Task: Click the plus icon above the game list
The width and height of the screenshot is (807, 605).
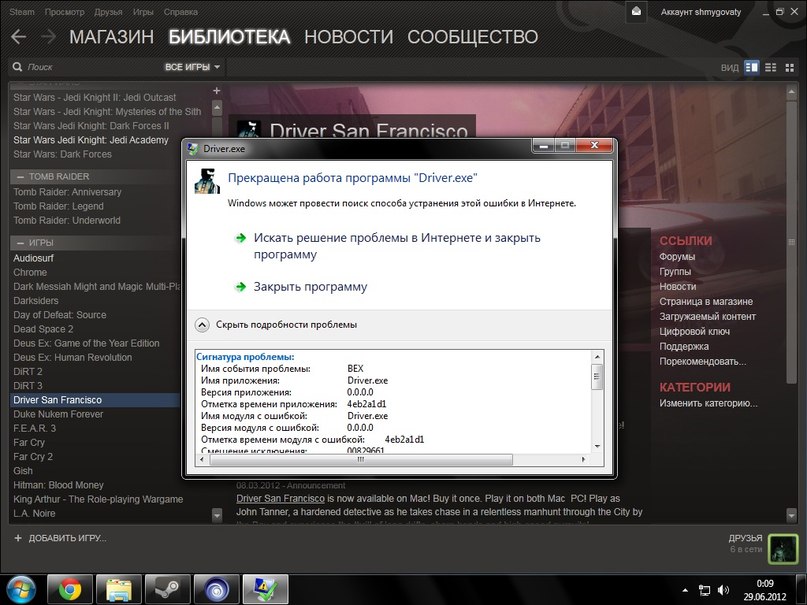Action: (x=217, y=91)
